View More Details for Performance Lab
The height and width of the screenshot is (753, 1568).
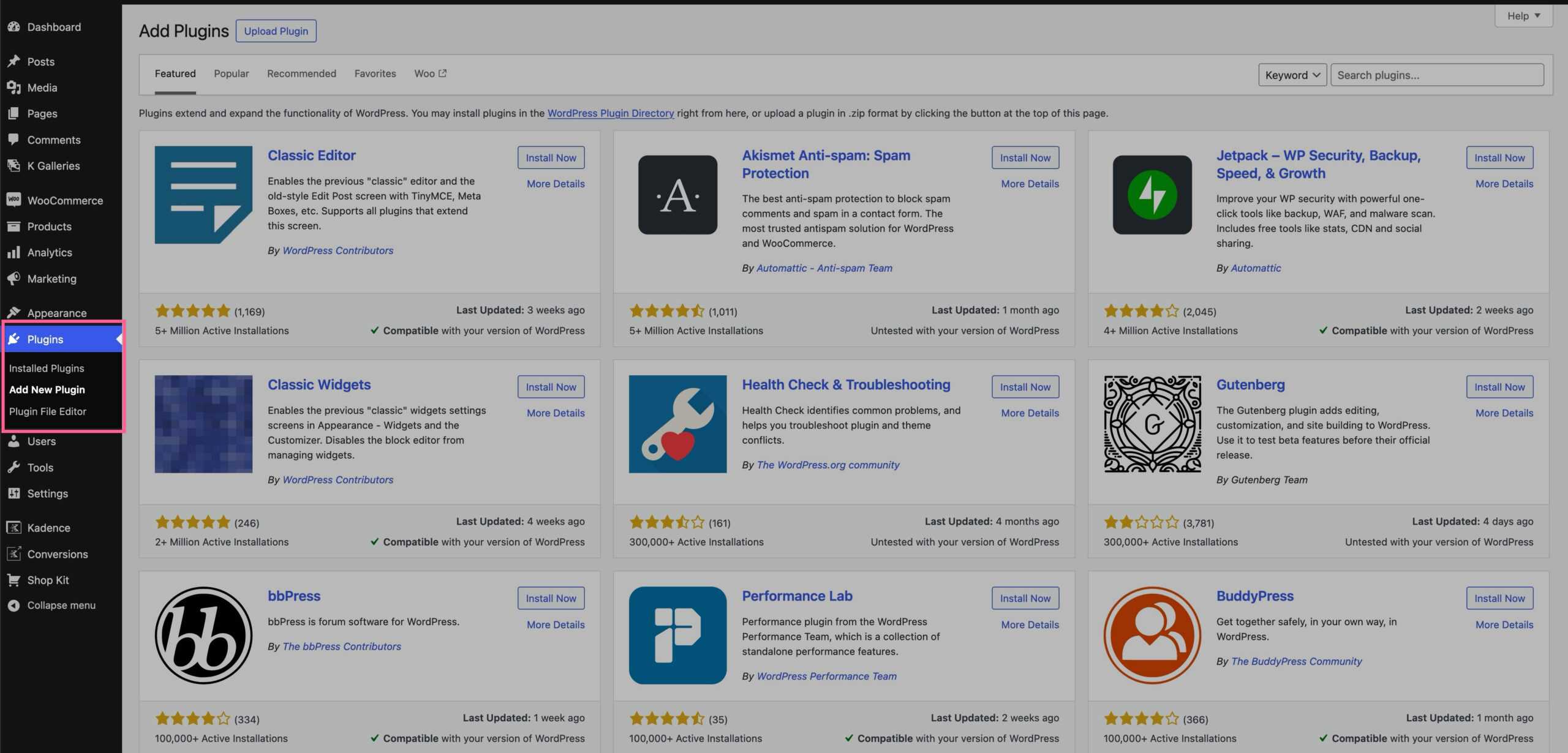tap(1030, 624)
